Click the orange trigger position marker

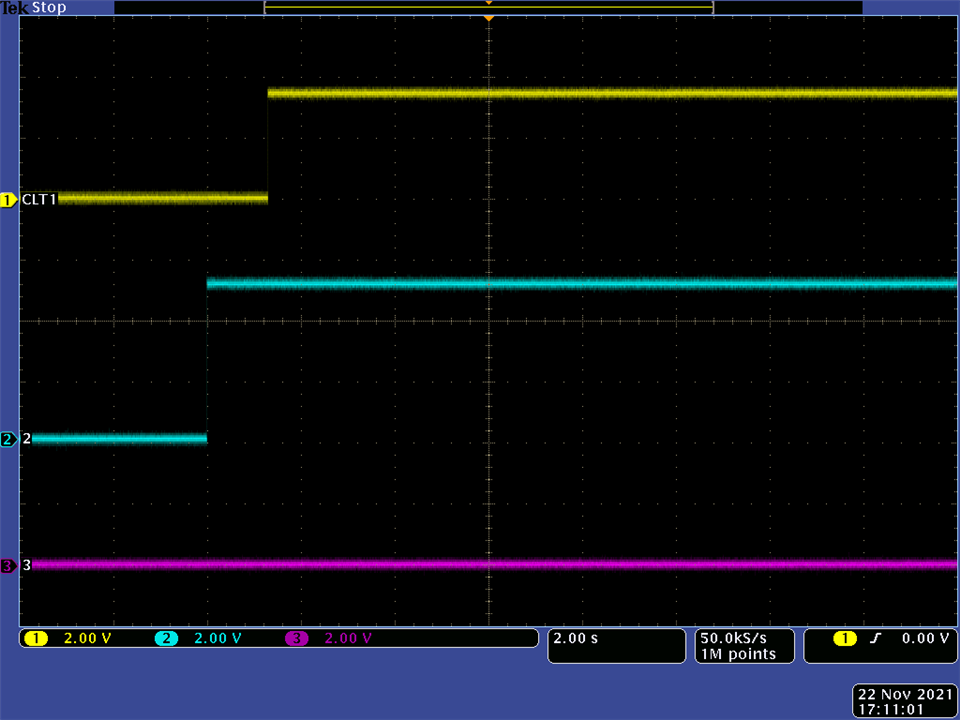[489, 19]
